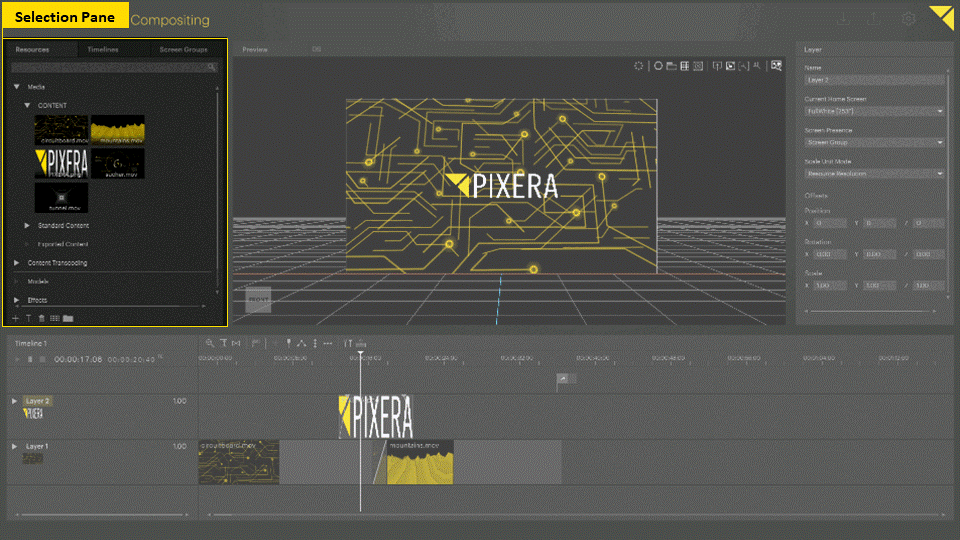The width and height of the screenshot is (960, 540).
Task: Click the Layer 2 opacity value 1.00
Action: [x=179, y=401]
